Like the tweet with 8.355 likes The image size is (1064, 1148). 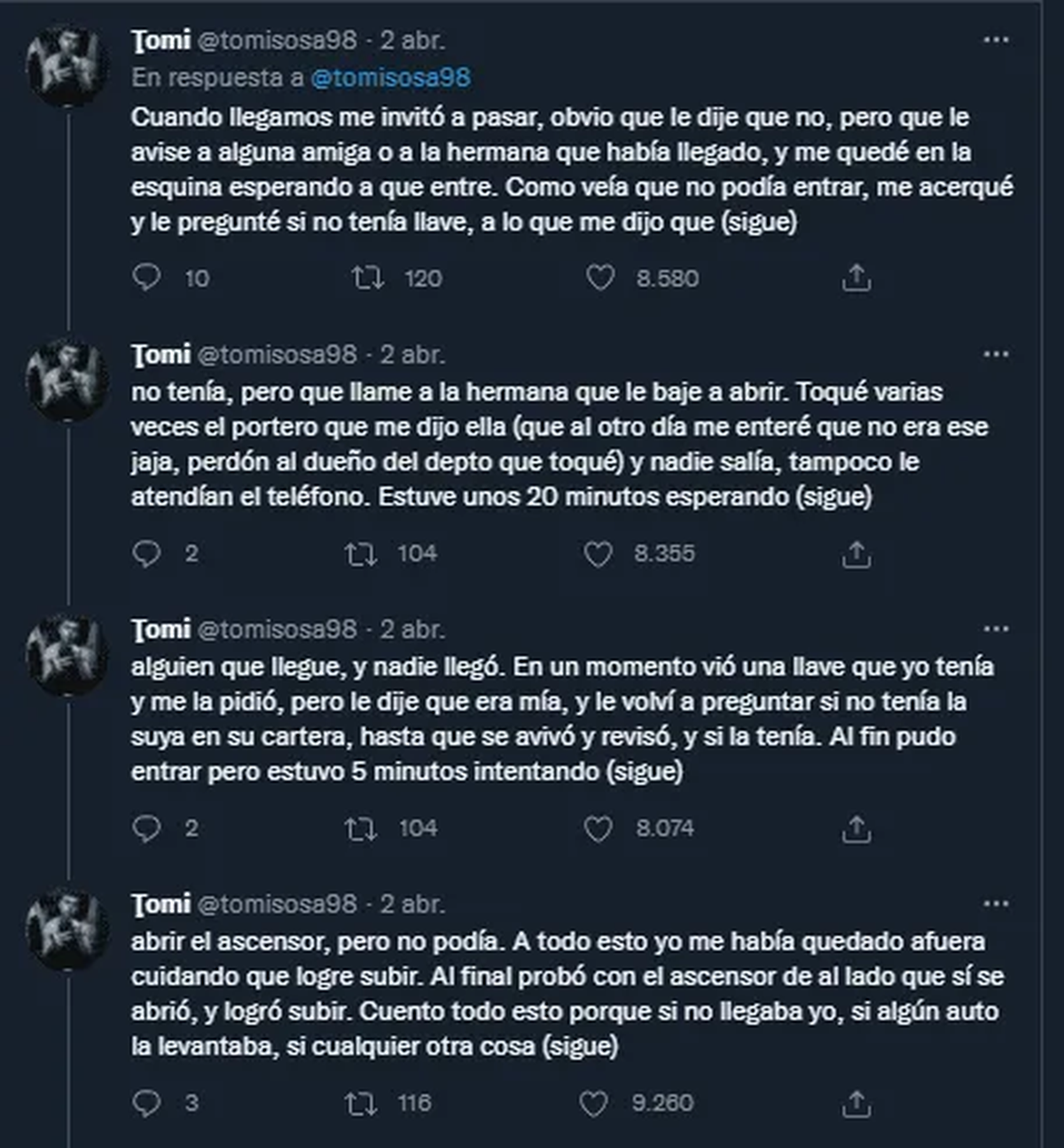[x=598, y=554]
